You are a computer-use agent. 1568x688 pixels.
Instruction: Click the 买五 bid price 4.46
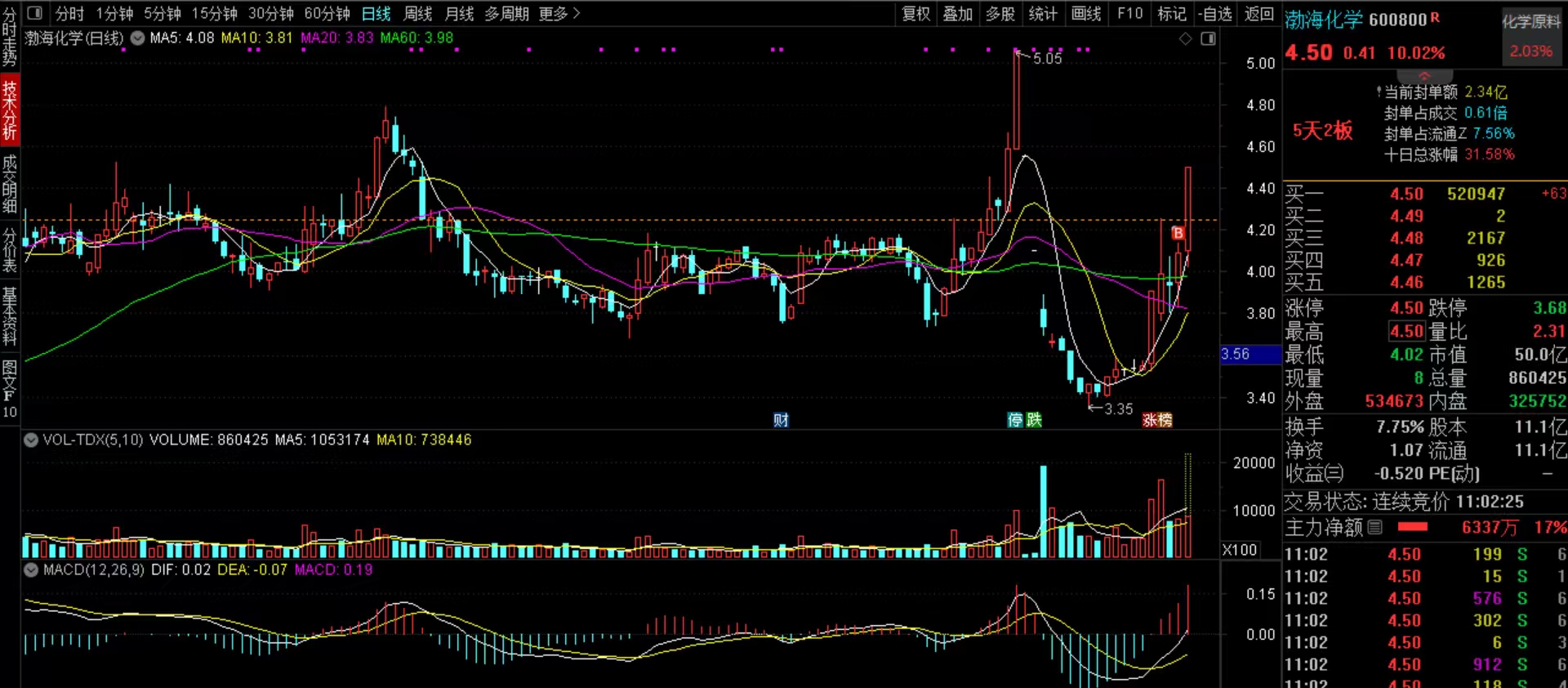(1406, 282)
